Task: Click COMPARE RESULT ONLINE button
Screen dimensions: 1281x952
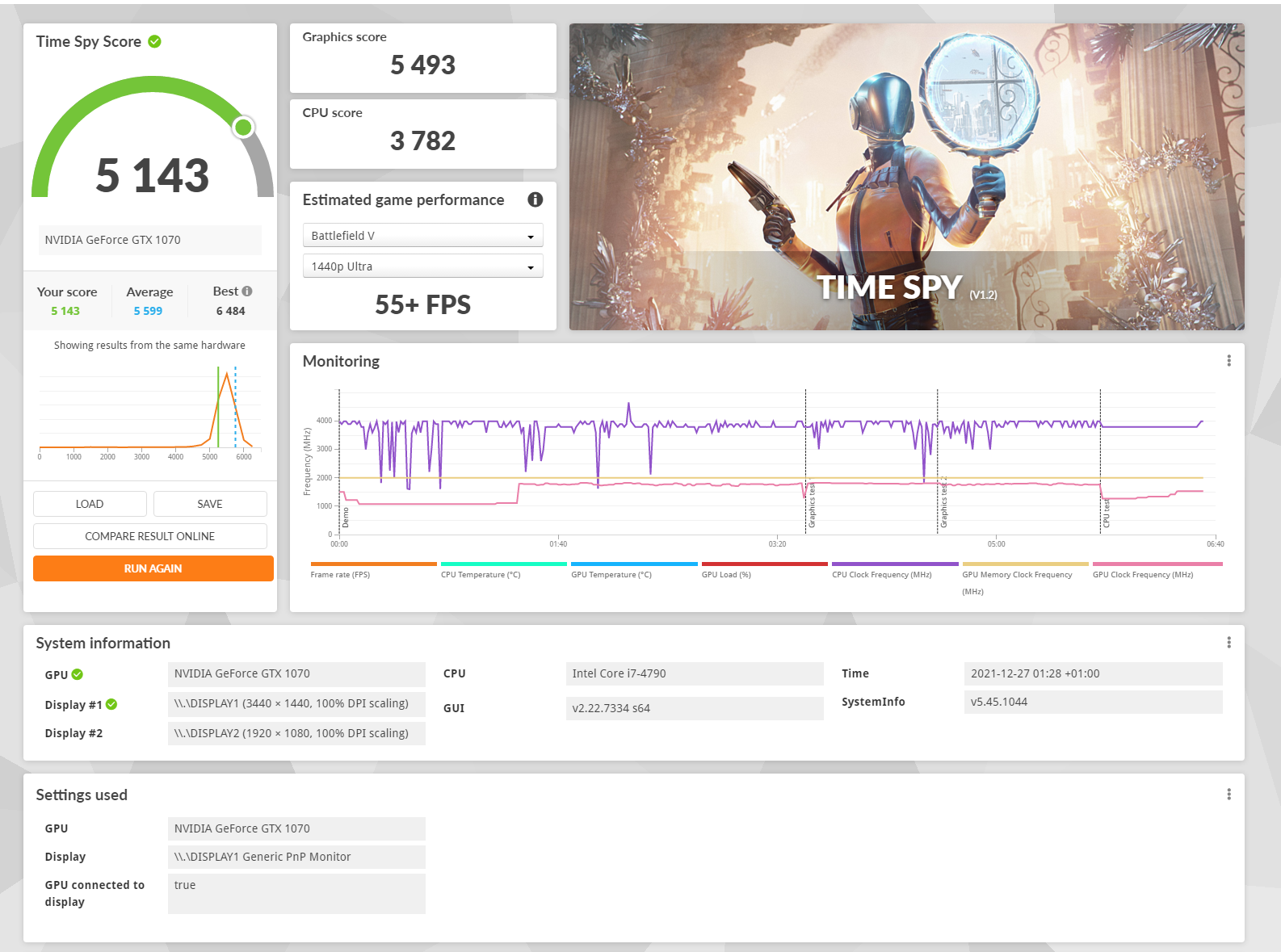Action: tap(150, 536)
